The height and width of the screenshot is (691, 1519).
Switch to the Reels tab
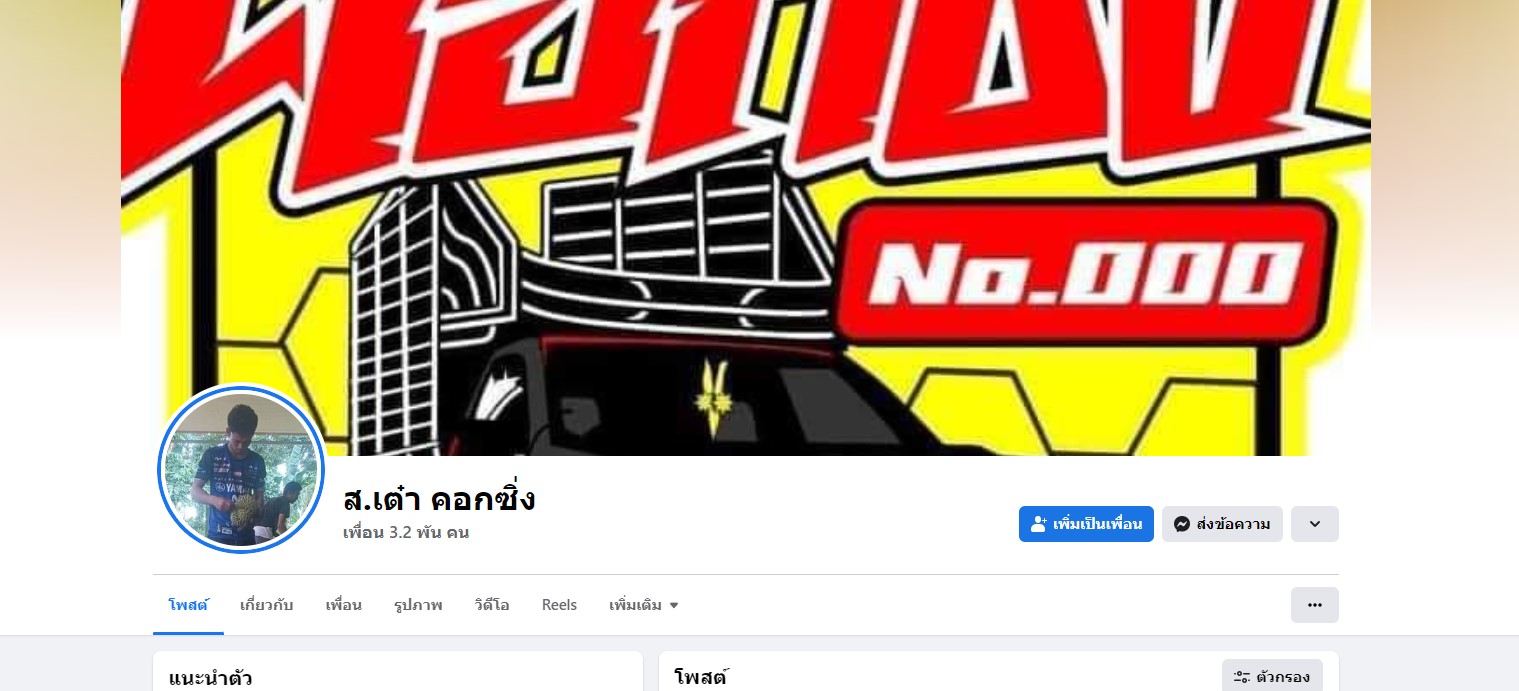(559, 605)
